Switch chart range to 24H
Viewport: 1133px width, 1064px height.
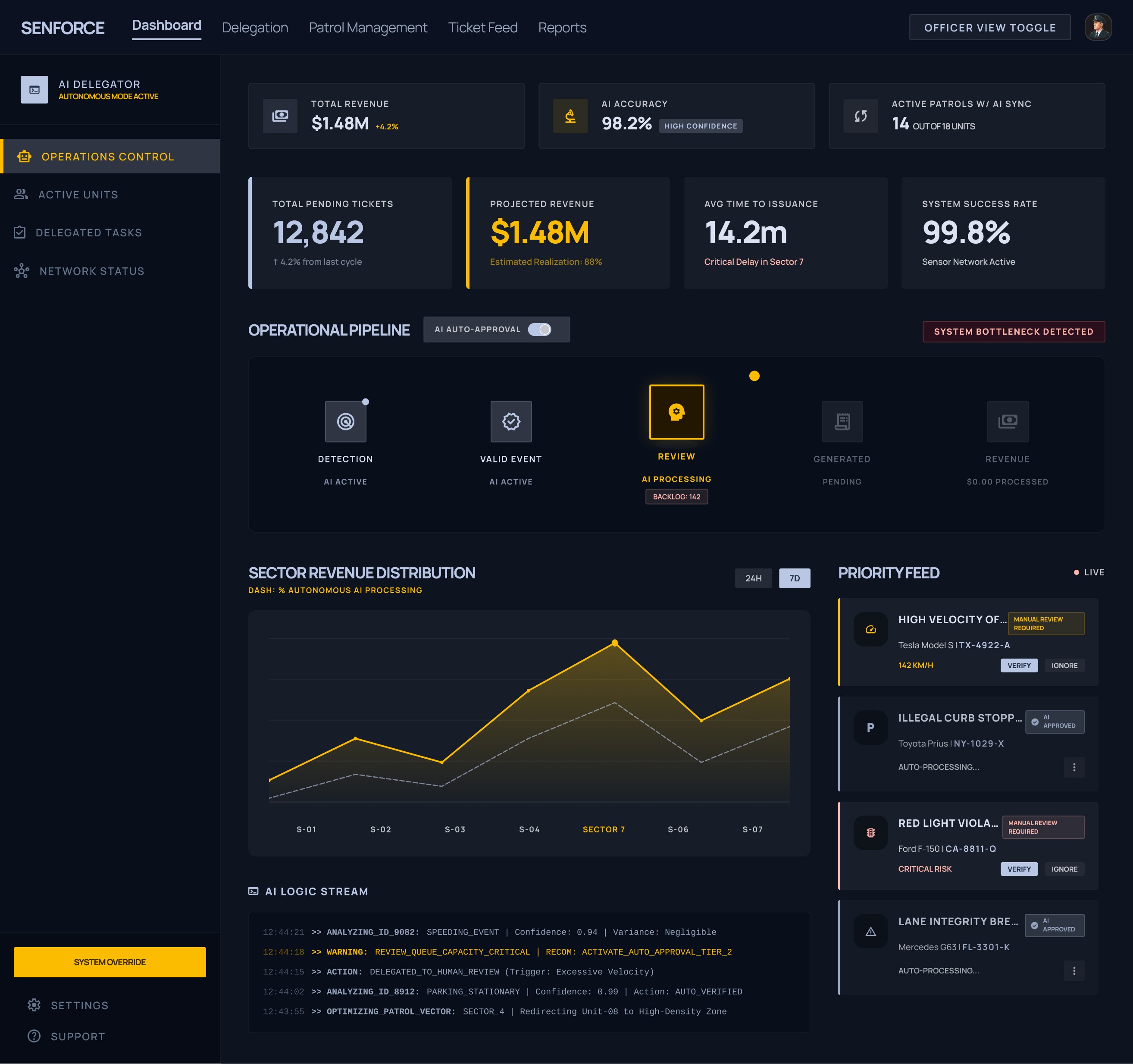tap(753, 578)
